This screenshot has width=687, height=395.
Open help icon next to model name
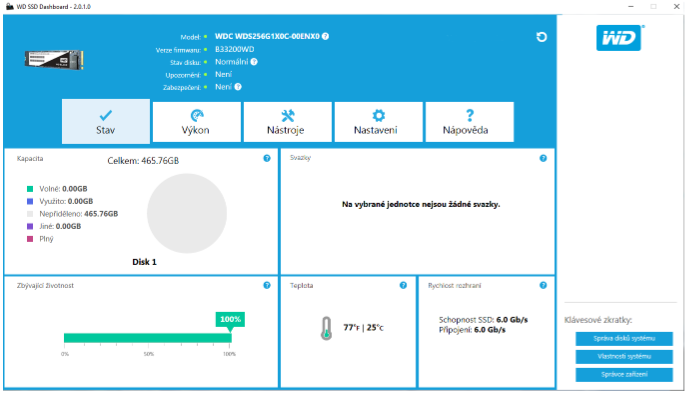326,36
